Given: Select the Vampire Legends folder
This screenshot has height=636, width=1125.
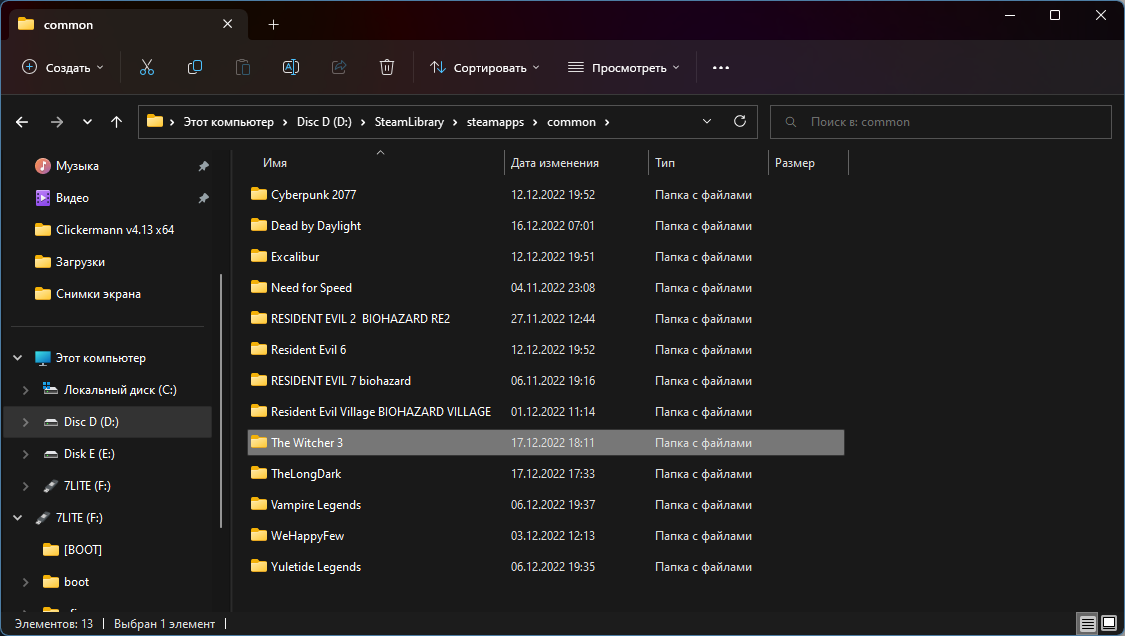Looking at the screenshot, I should [x=546, y=505].
